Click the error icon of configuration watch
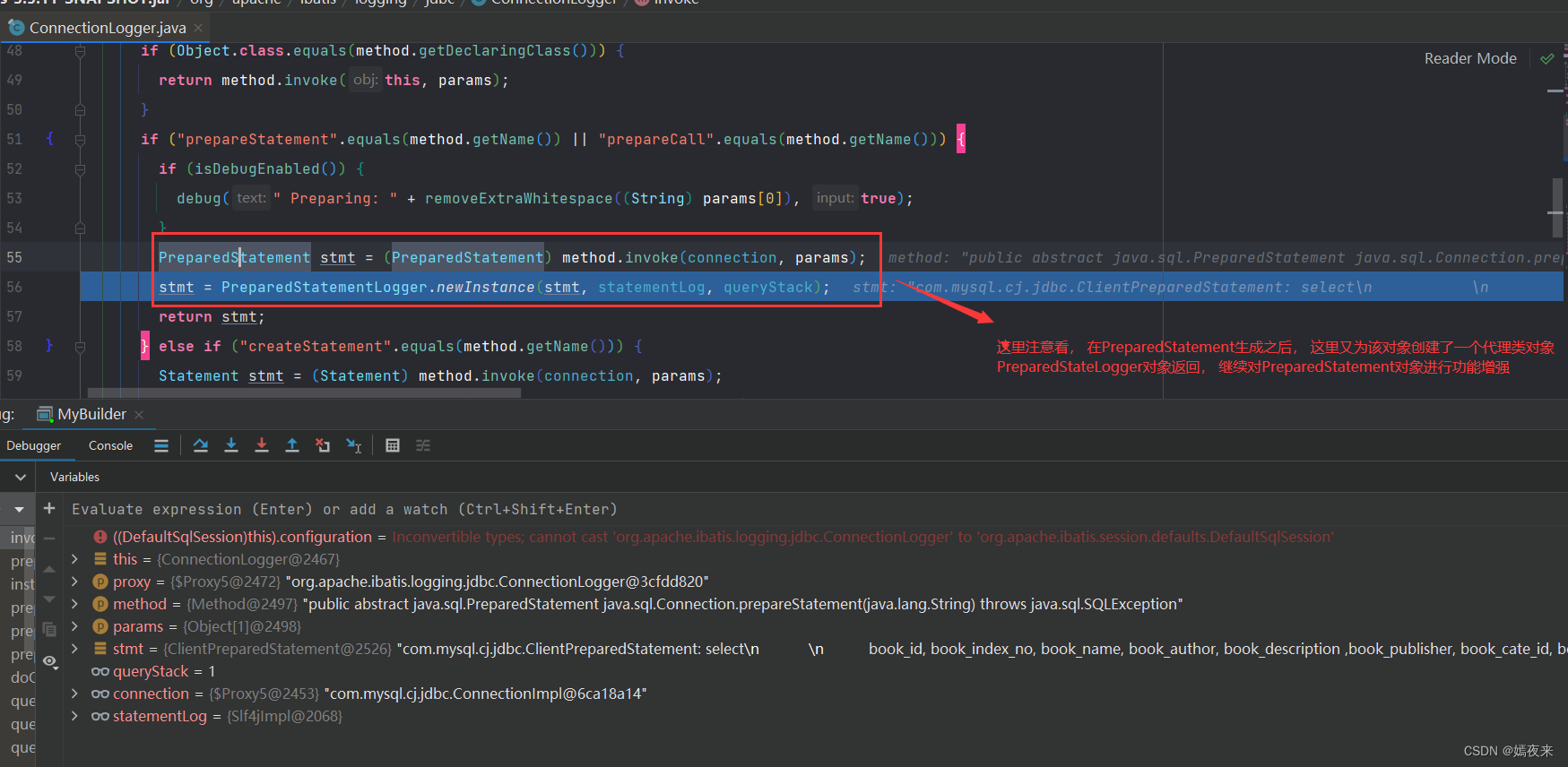 100,537
